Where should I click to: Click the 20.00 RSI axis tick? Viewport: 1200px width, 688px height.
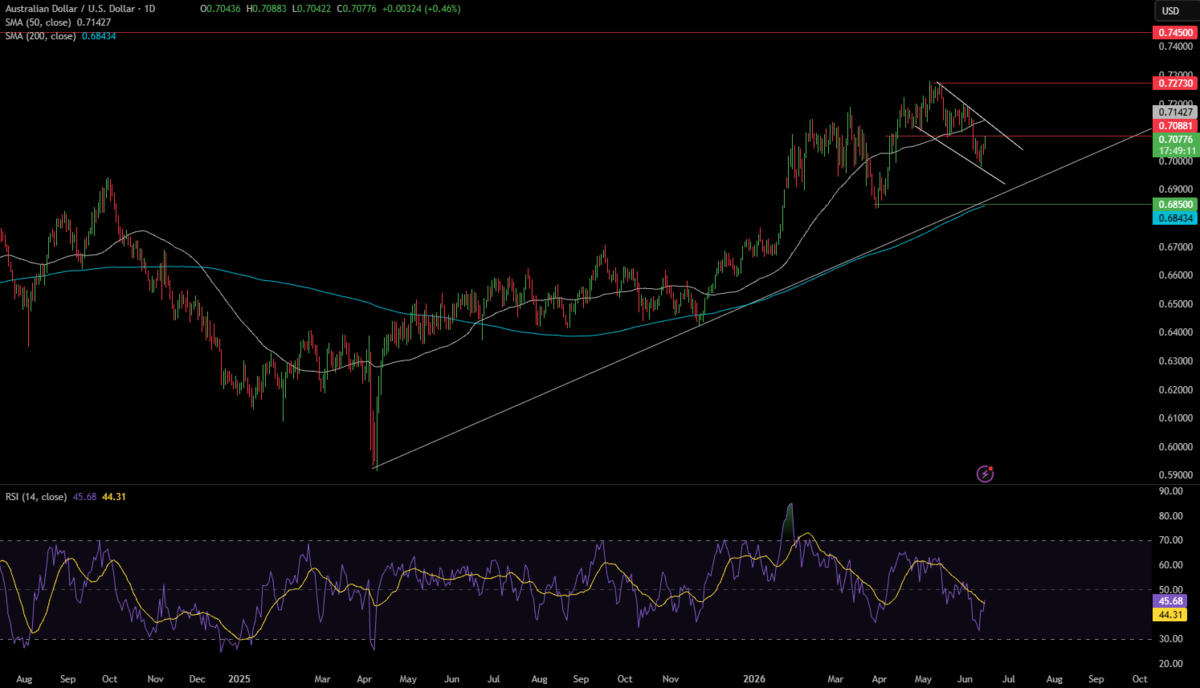(1172, 663)
